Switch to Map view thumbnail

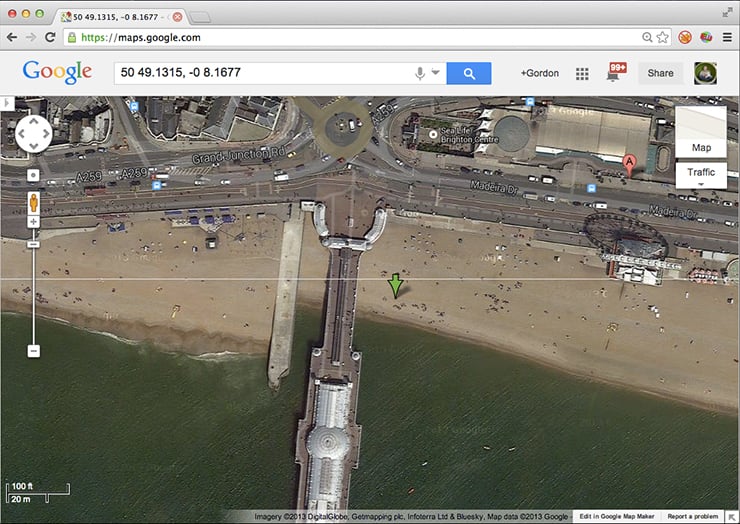701,132
